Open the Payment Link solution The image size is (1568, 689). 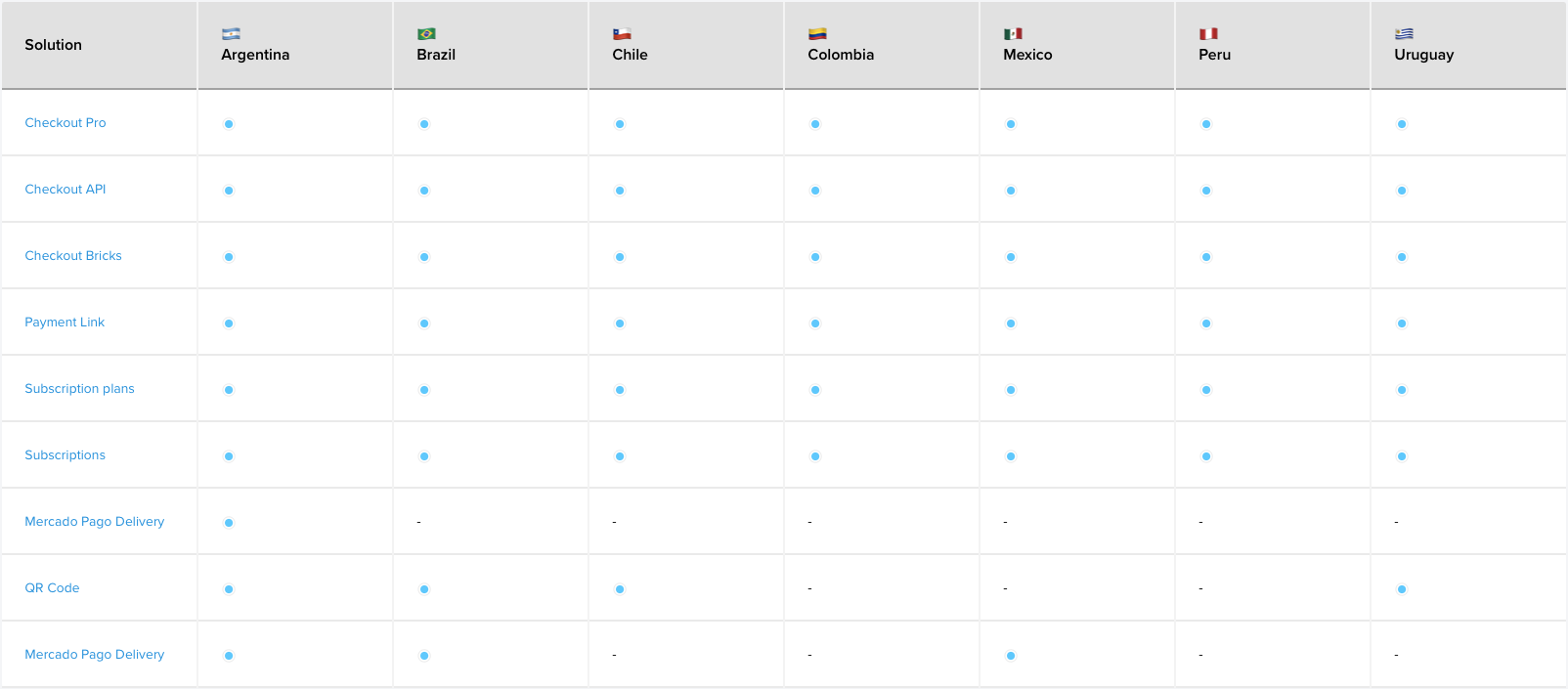click(x=65, y=323)
